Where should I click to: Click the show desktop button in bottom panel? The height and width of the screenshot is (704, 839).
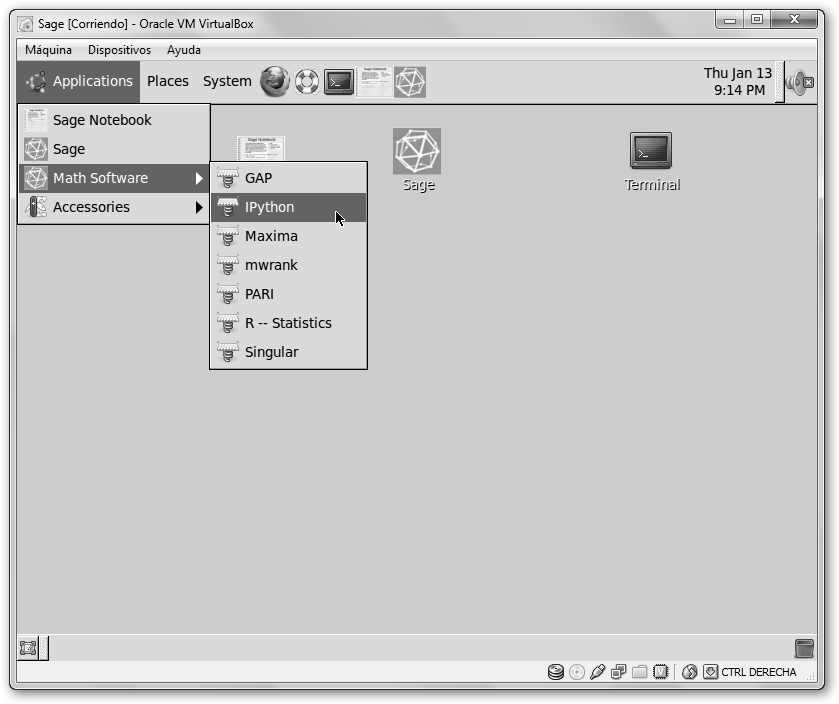point(29,648)
